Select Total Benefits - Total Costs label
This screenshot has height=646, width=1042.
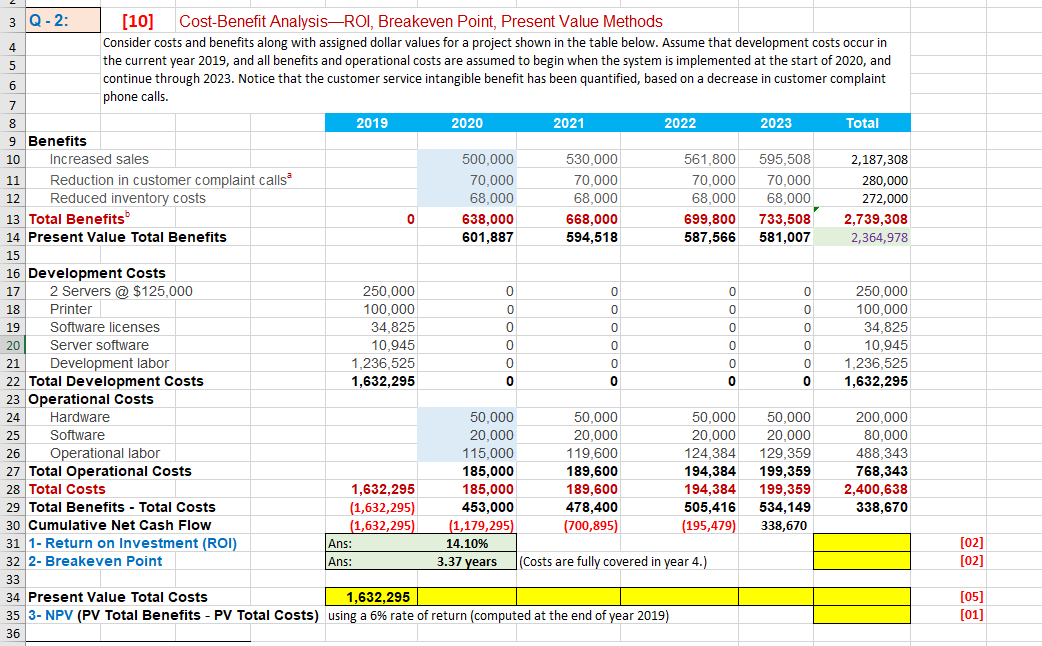tap(122, 507)
